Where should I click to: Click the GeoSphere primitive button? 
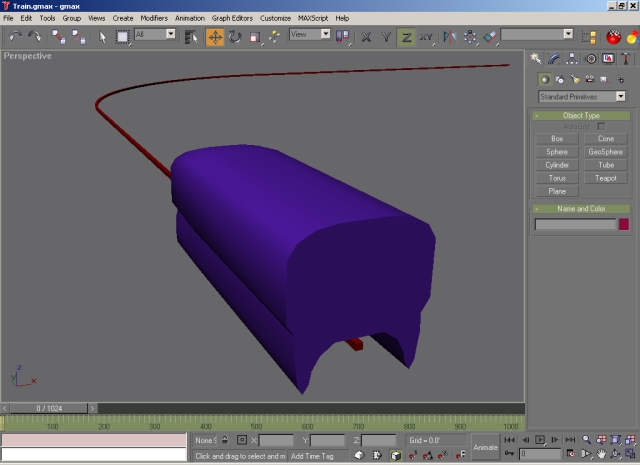point(606,152)
